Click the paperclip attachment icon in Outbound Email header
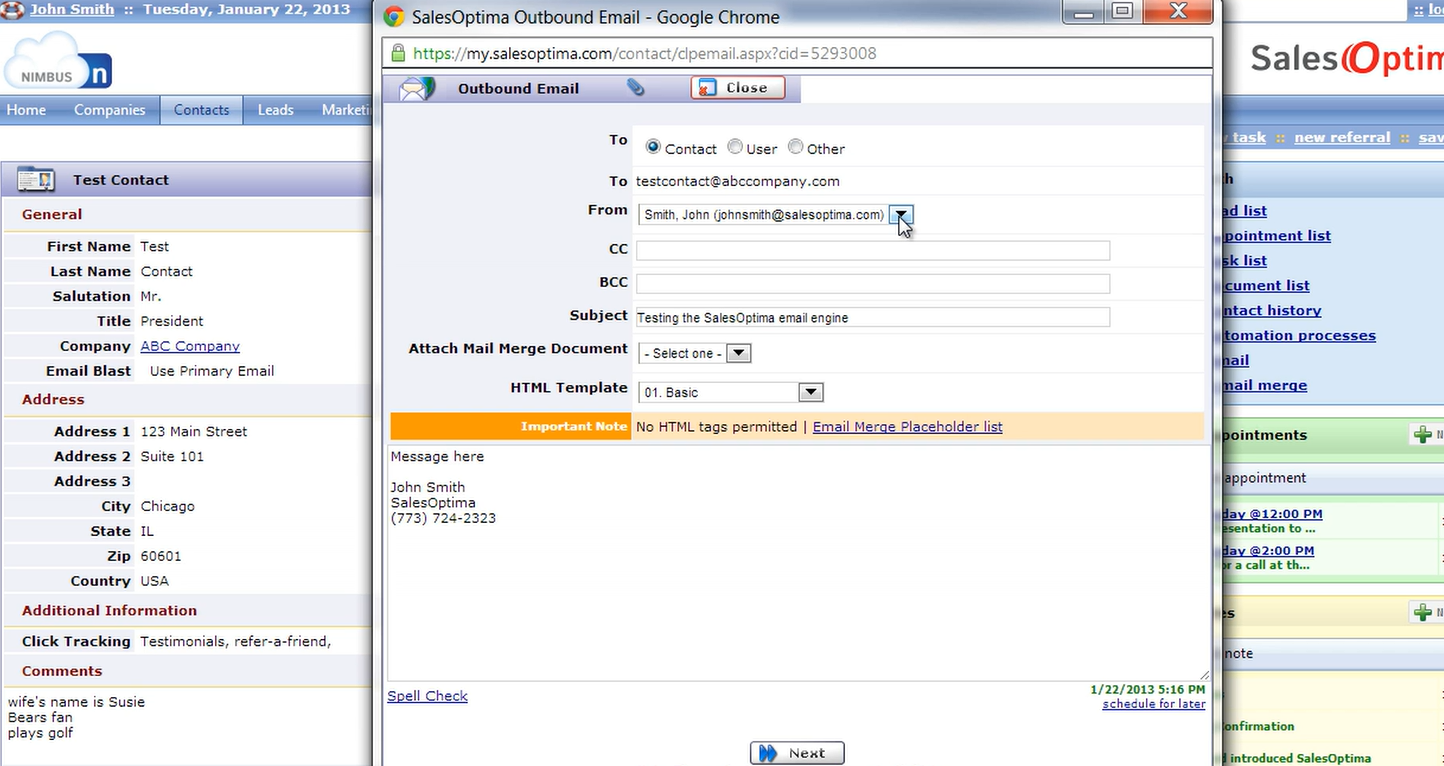This screenshot has height=766, width=1444. point(637,87)
